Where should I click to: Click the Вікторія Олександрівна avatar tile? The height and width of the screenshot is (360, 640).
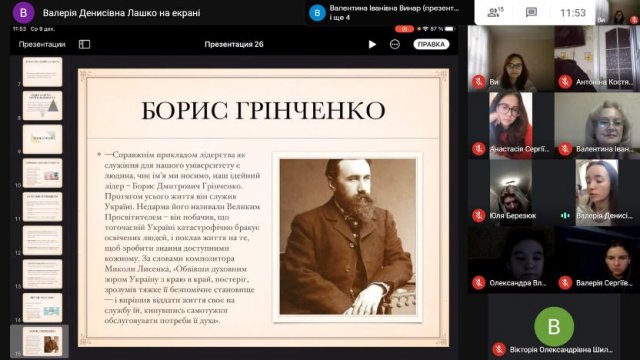click(x=554, y=327)
